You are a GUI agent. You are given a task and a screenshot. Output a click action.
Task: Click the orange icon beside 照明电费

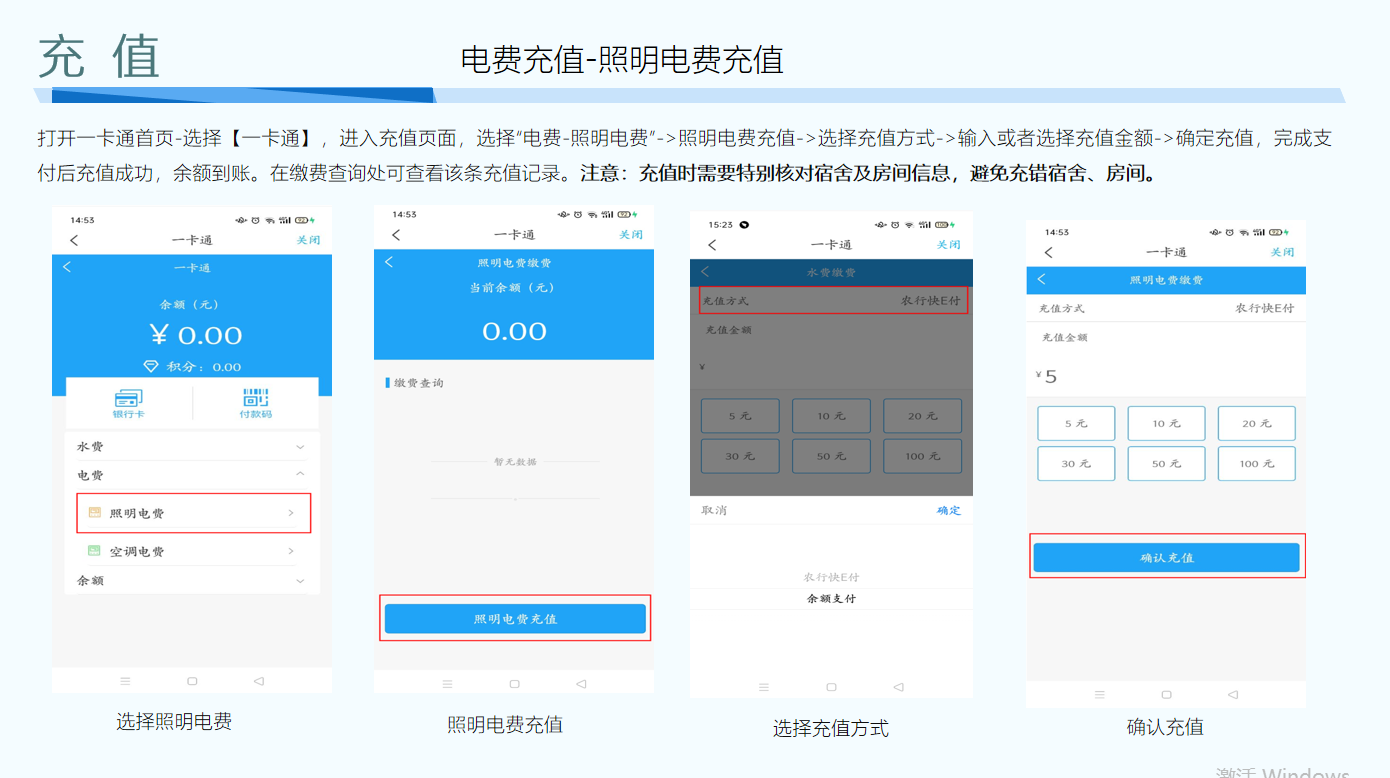tap(95, 513)
